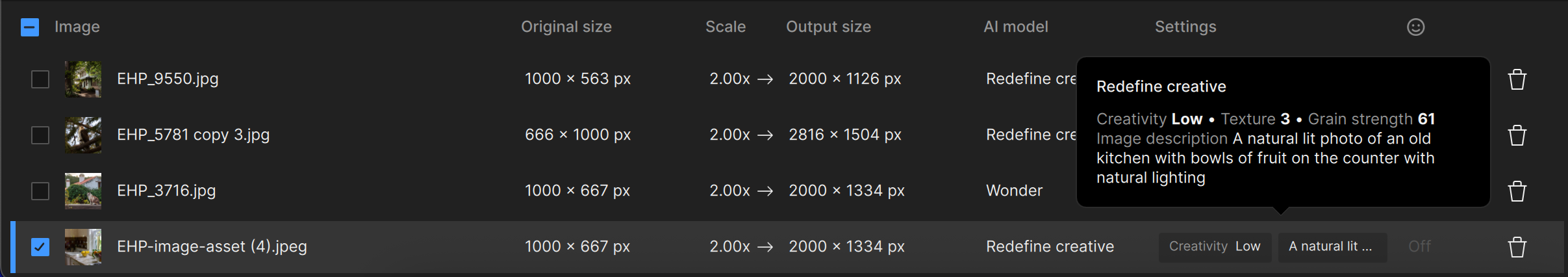Viewport: 1568px width, 277px height.
Task: Toggle the select-all checkbox in the header
Action: pyautogui.click(x=30, y=27)
